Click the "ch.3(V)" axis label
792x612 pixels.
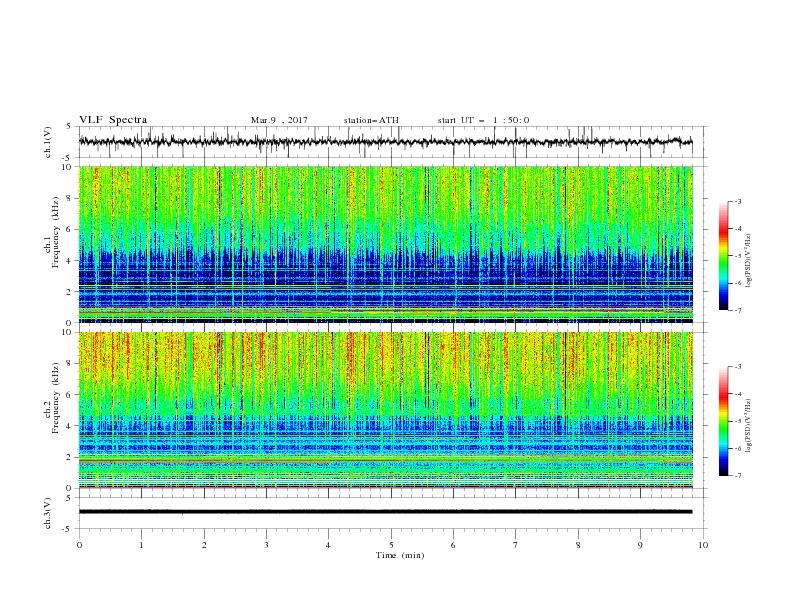tap(48, 513)
